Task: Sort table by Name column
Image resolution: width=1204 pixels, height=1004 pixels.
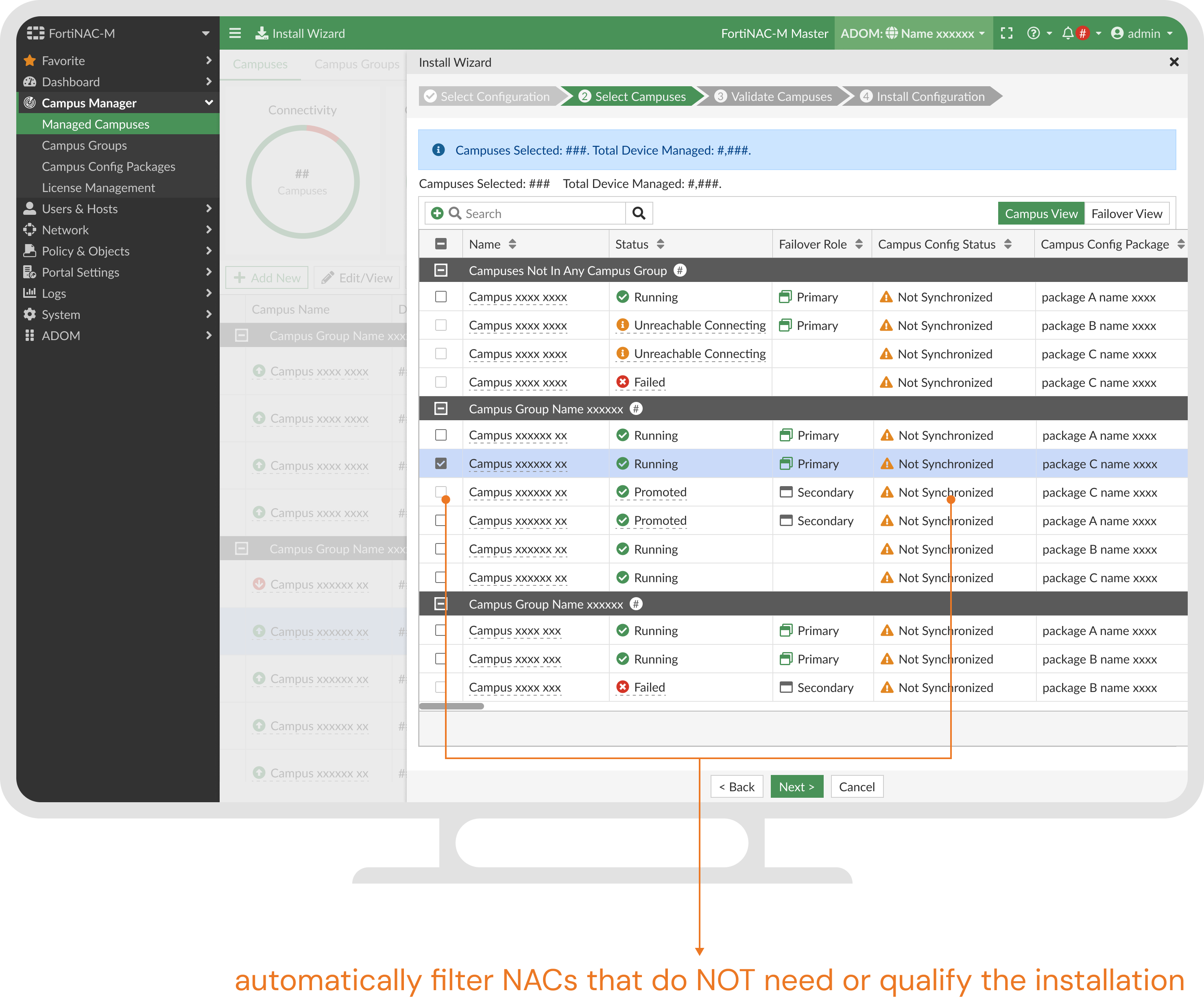Action: (x=513, y=244)
